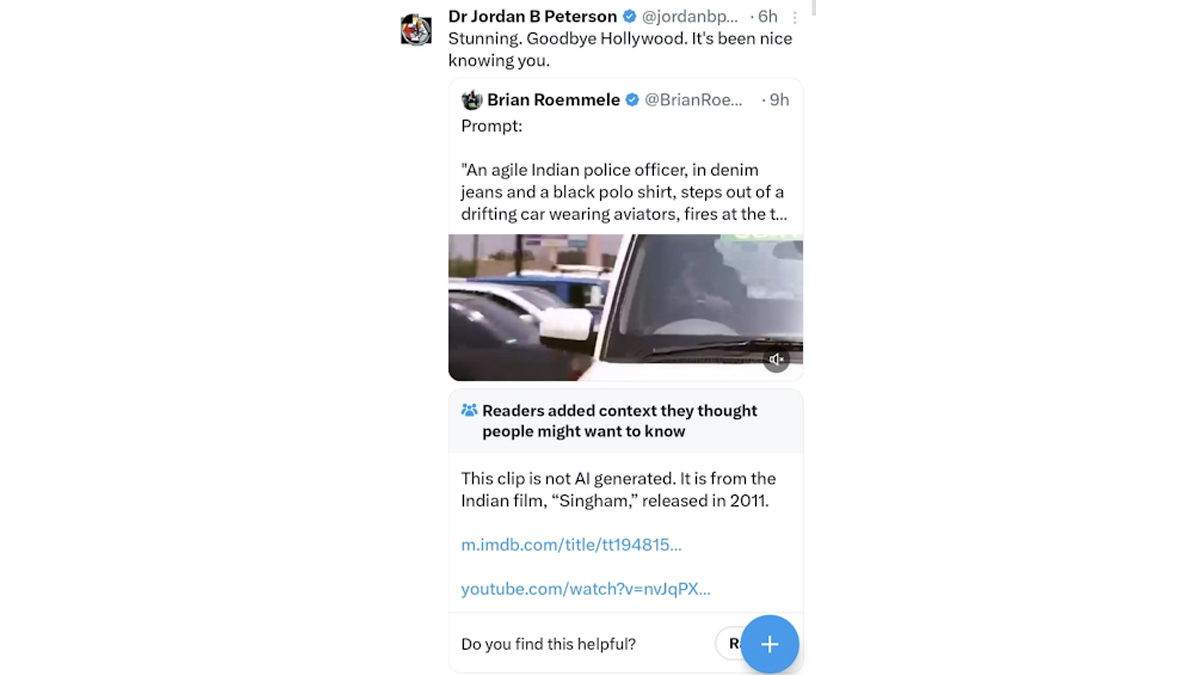Screen dimensions: 1200x675
Task: Click the Brian Roemmele display name
Action: click(554, 100)
